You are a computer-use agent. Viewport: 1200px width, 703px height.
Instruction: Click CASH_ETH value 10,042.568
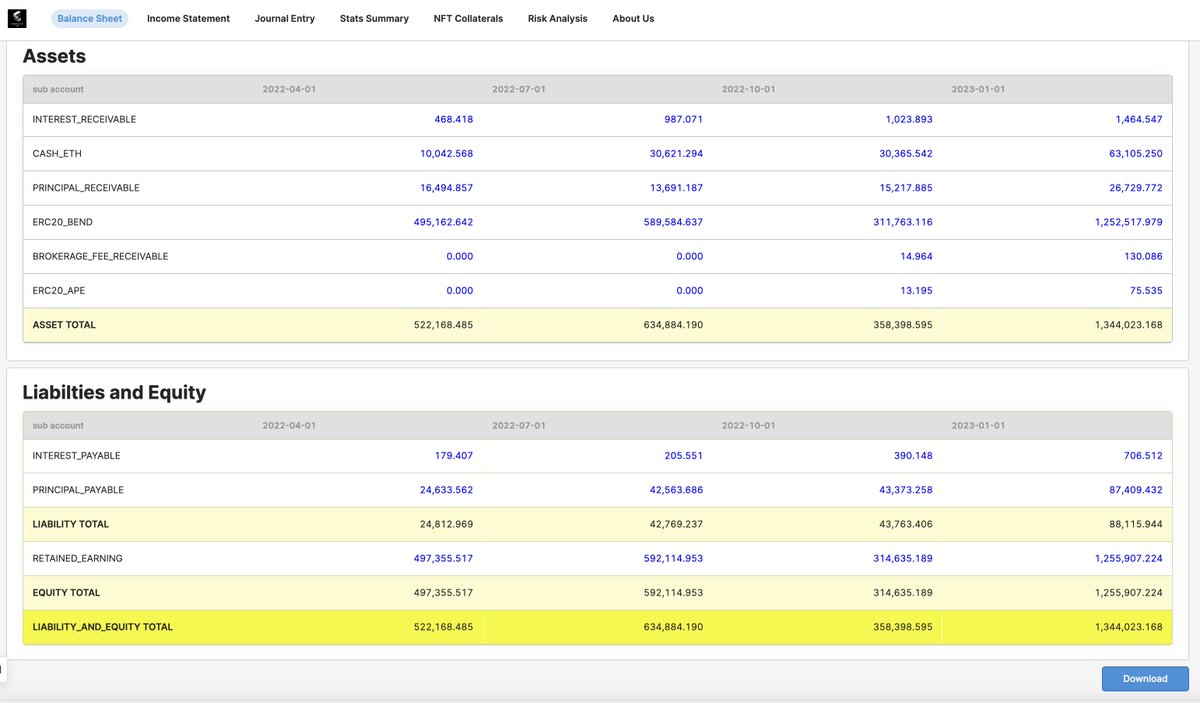pos(446,153)
